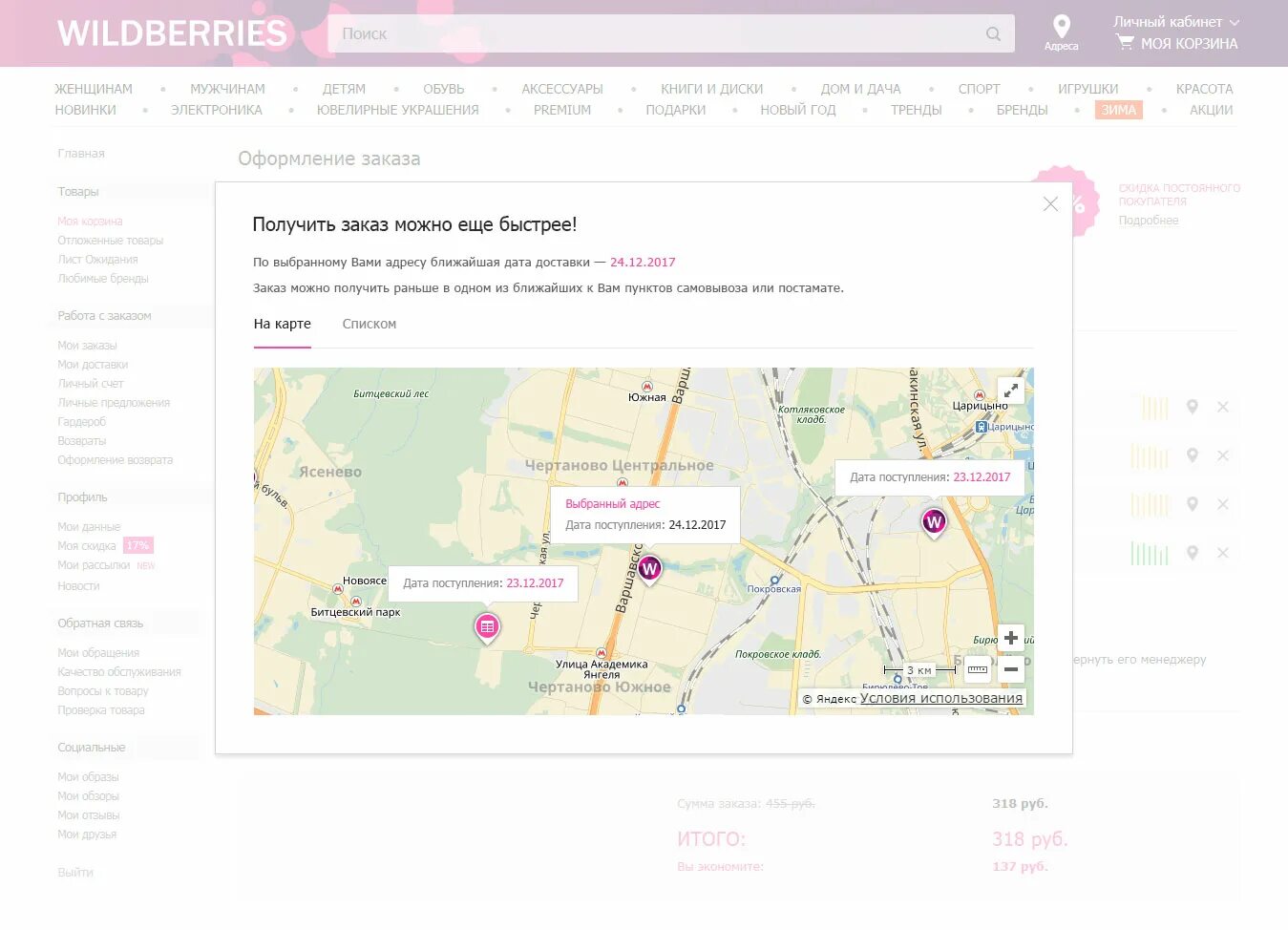Switch to the На карте tab
The image size is (1288, 930).
[282, 324]
